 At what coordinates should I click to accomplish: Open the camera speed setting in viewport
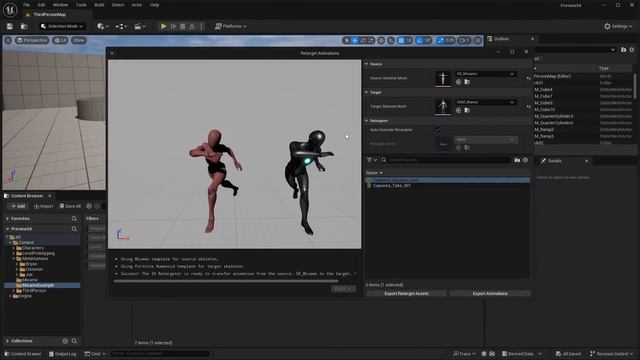click(464, 40)
